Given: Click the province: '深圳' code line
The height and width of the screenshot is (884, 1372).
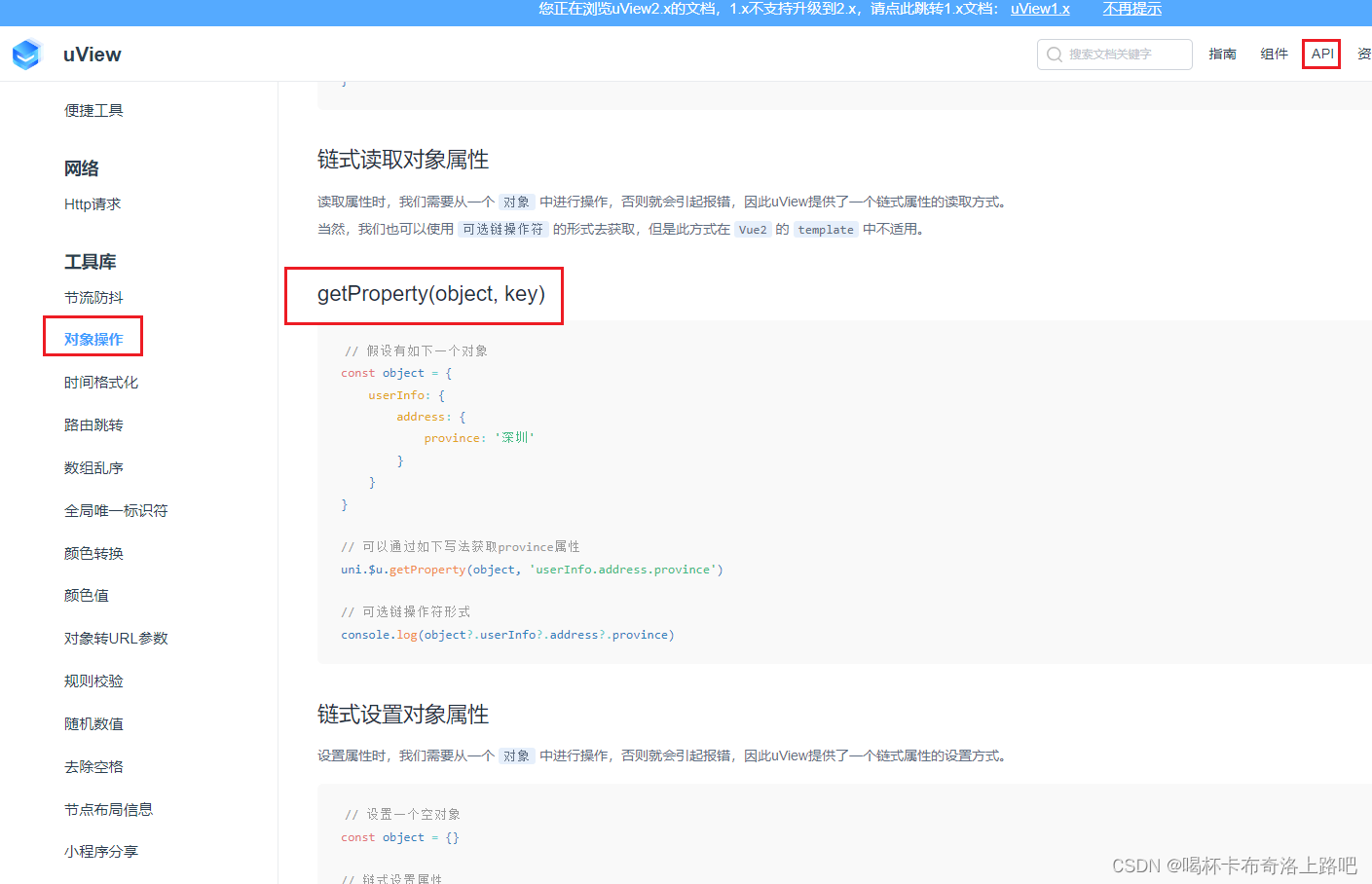Looking at the screenshot, I should pyautogui.click(x=479, y=438).
